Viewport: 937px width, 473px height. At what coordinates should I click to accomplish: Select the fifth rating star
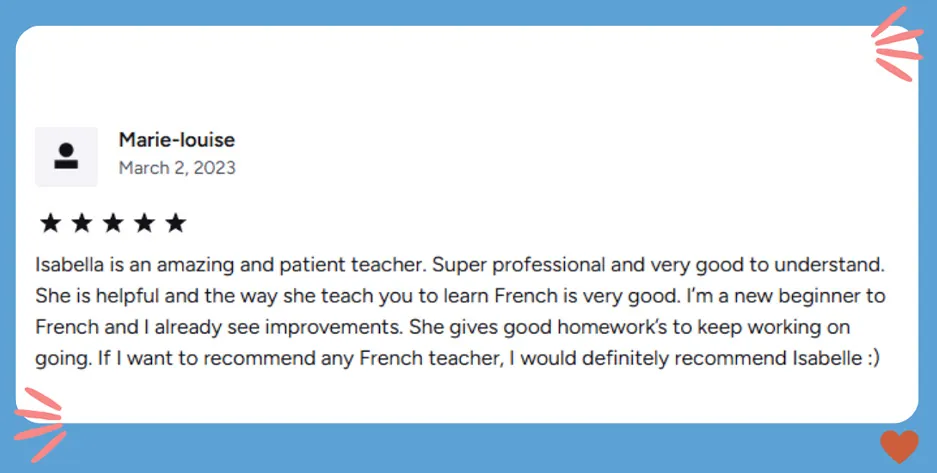coord(175,223)
